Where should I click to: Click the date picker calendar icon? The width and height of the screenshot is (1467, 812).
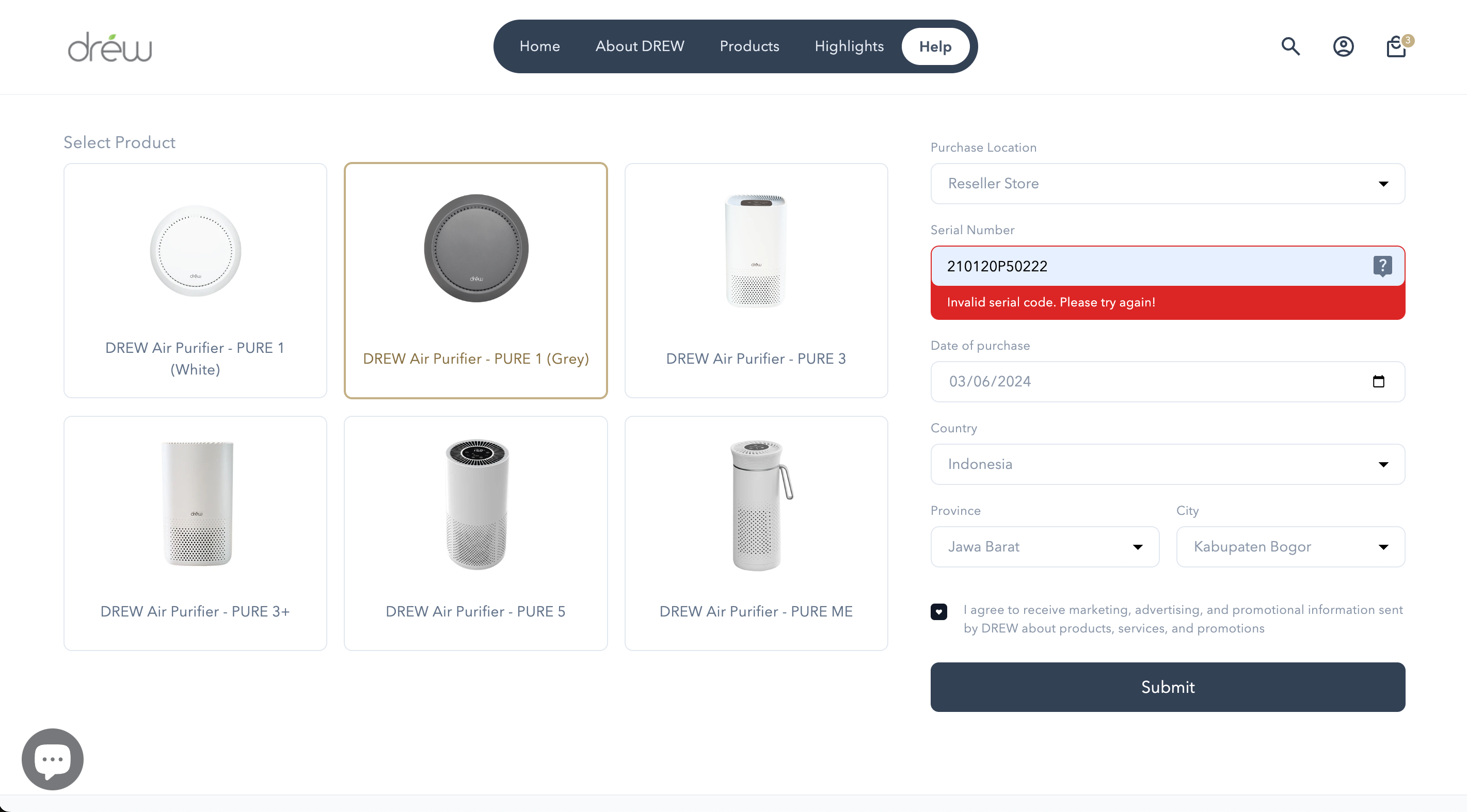pos(1378,381)
